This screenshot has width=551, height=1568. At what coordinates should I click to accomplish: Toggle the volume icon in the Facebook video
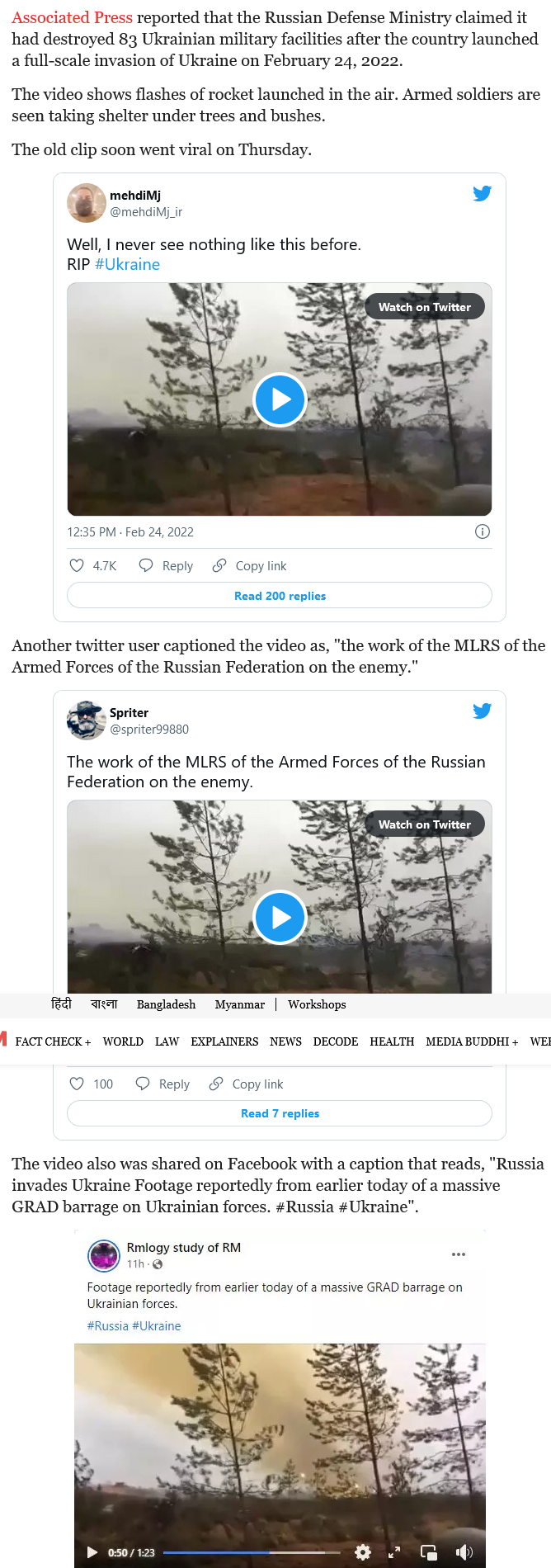pos(464,1552)
